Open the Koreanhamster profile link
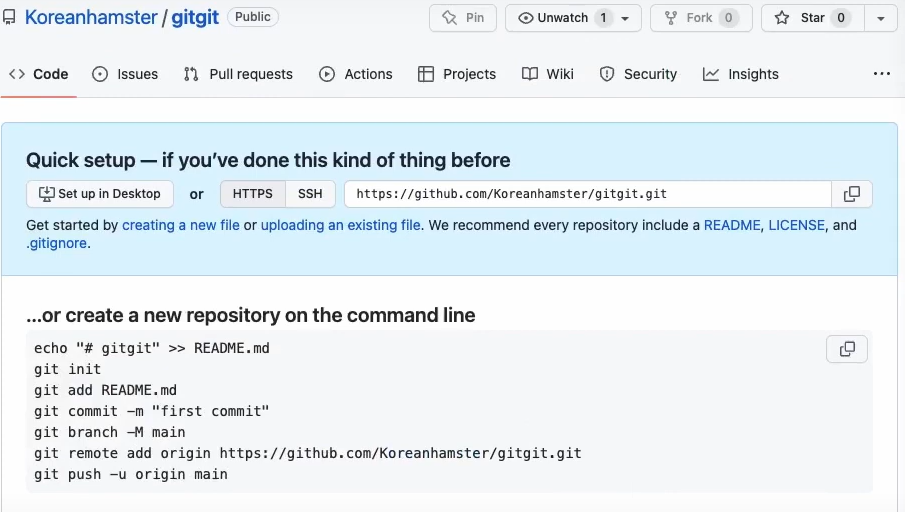Screen dimensions: 905x512 91,17
